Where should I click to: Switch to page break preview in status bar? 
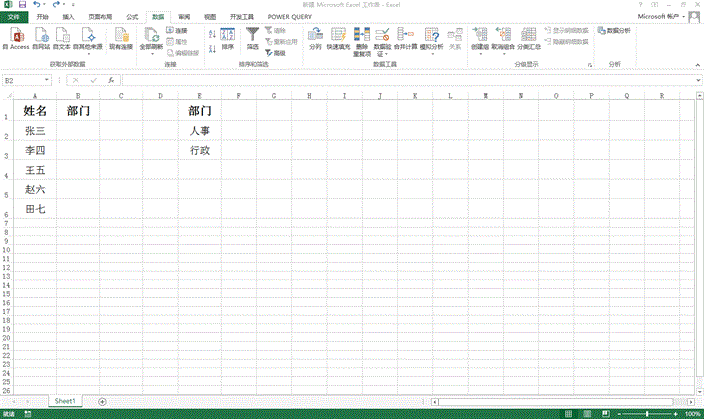point(605,413)
